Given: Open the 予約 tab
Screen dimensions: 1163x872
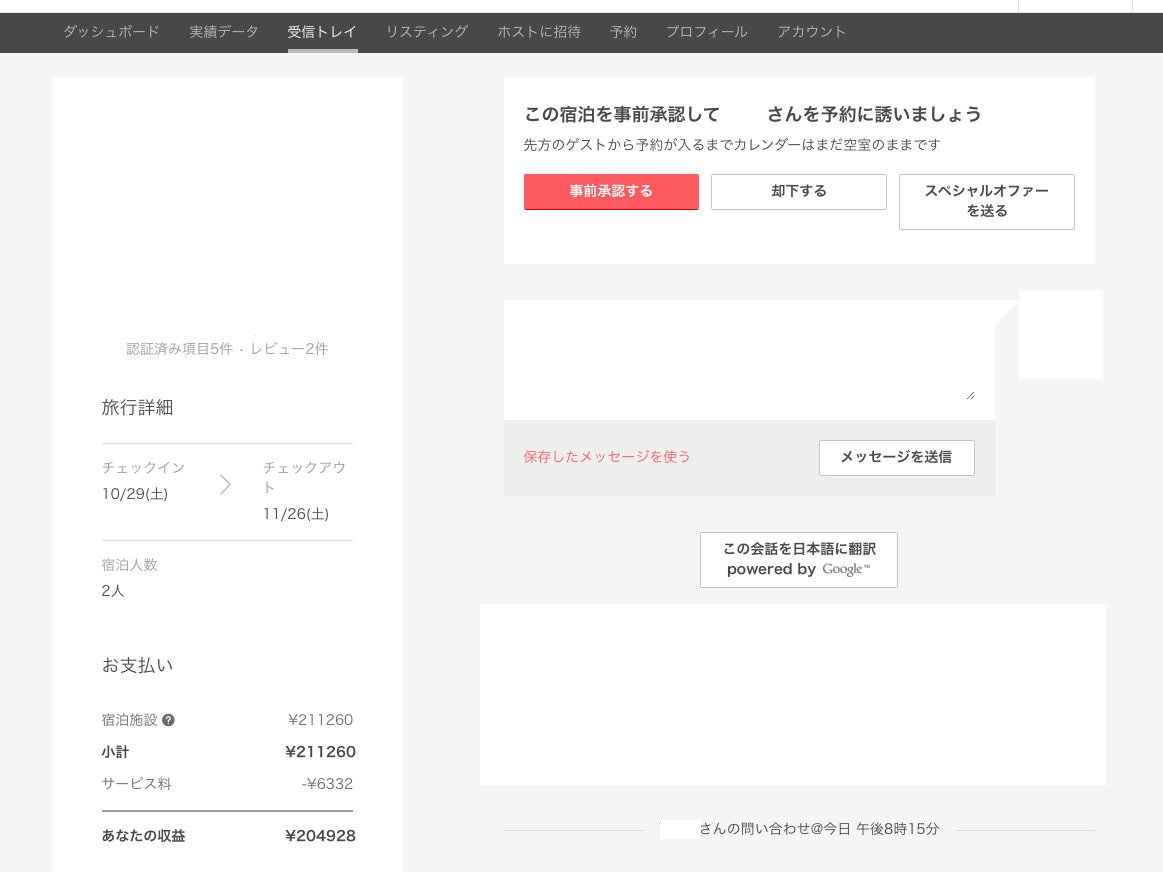Looking at the screenshot, I should pos(623,32).
